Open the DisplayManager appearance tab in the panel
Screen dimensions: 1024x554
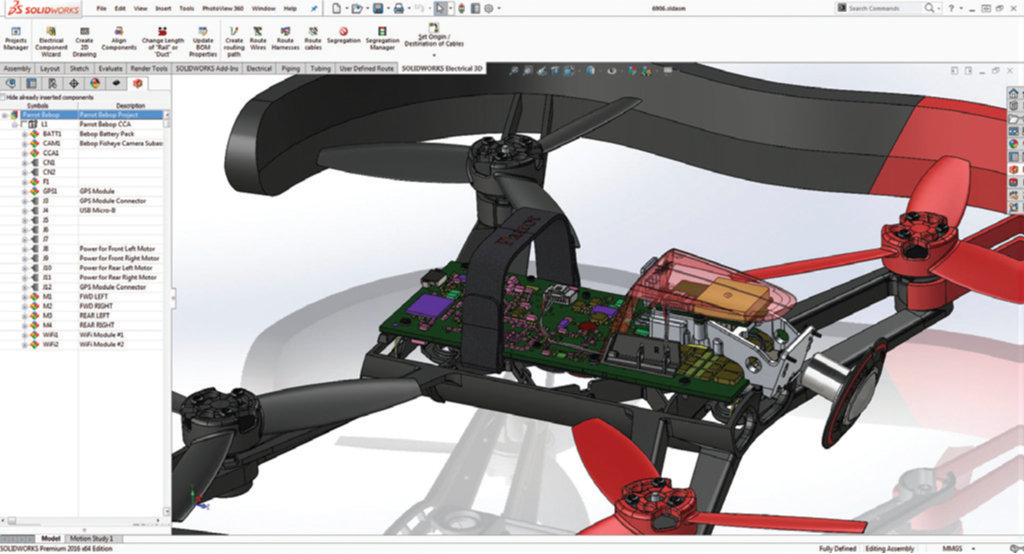pos(95,83)
